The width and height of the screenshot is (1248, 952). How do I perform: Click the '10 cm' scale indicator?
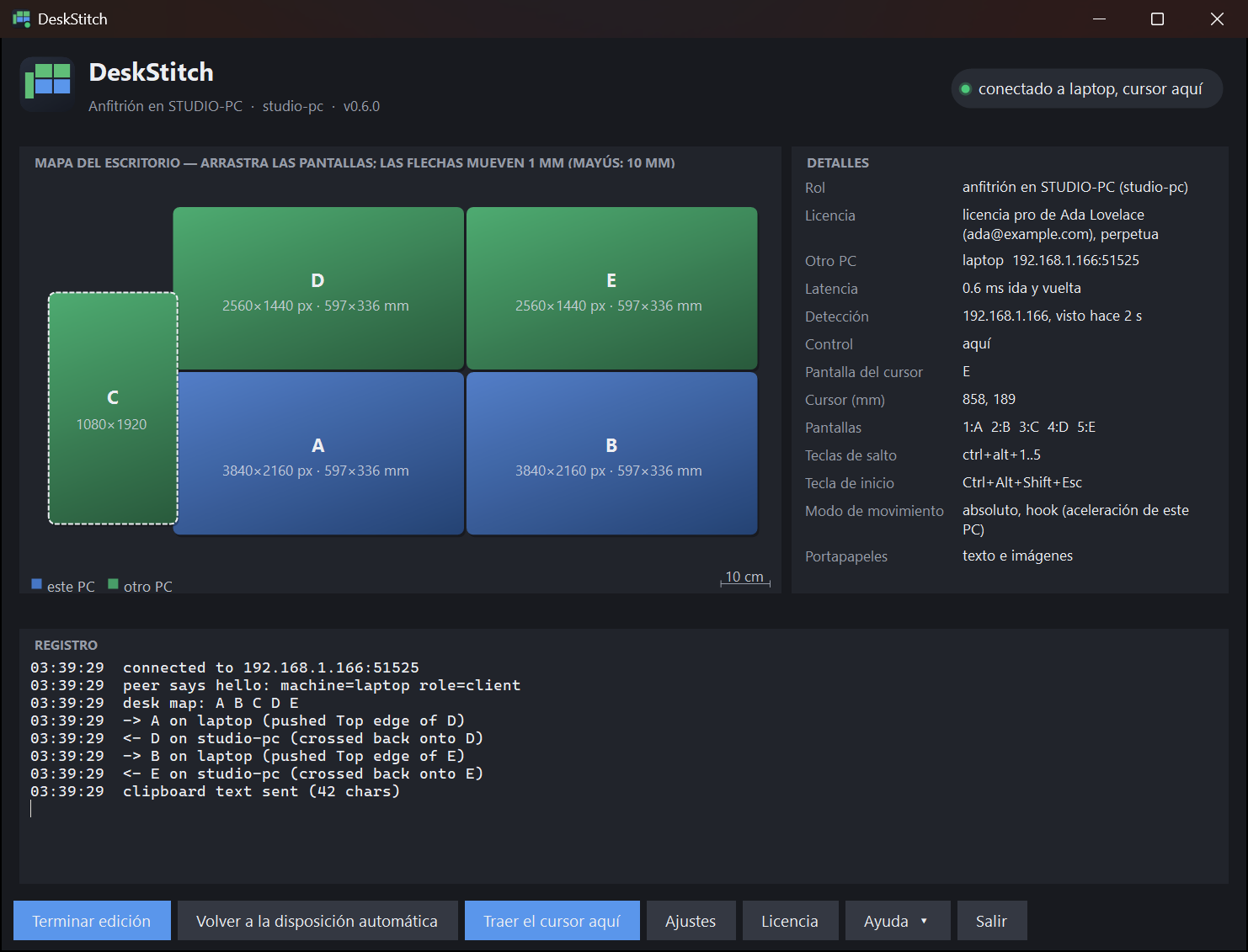[745, 578]
